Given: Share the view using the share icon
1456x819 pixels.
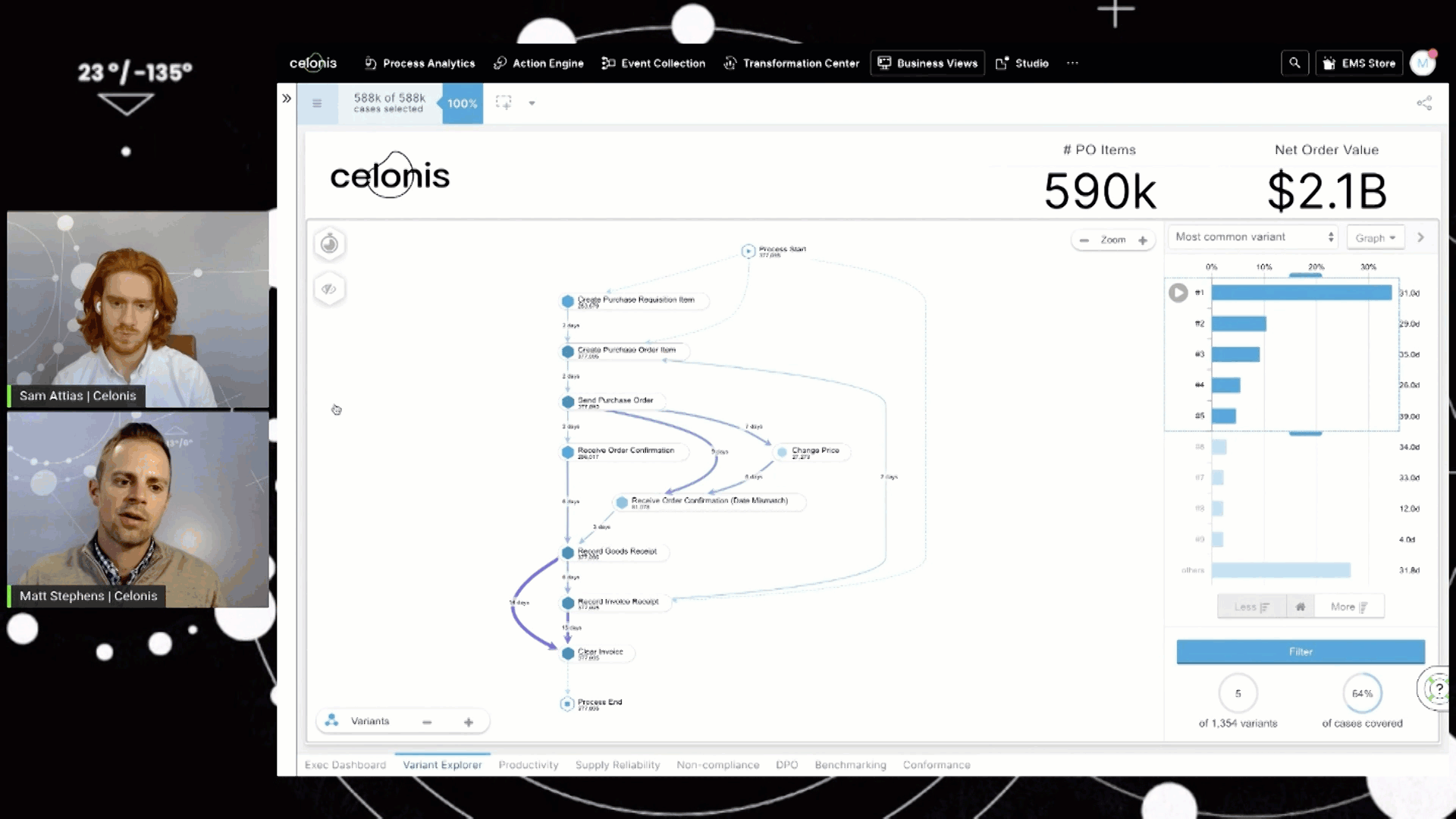Looking at the screenshot, I should click(1424, 103).
